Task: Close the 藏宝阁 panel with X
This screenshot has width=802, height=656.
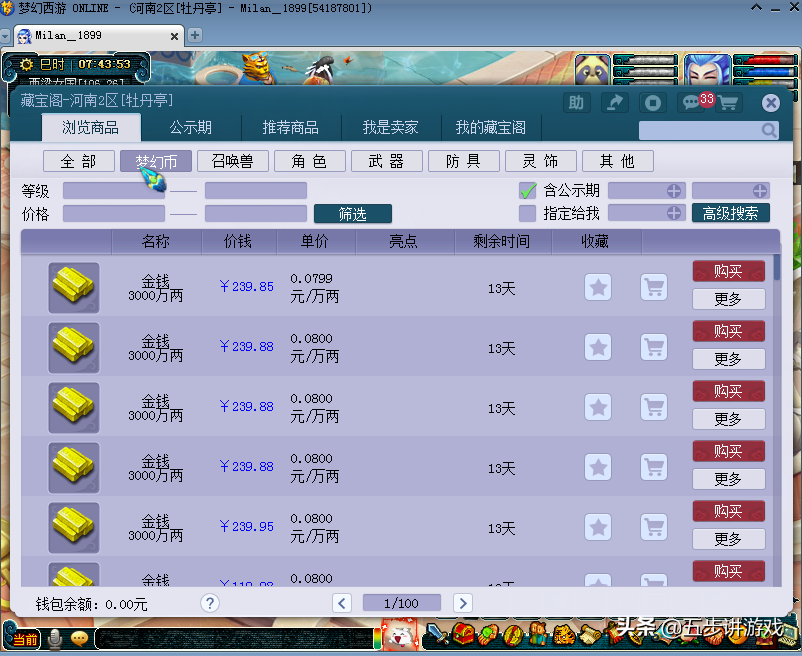Action: (770, 103)
